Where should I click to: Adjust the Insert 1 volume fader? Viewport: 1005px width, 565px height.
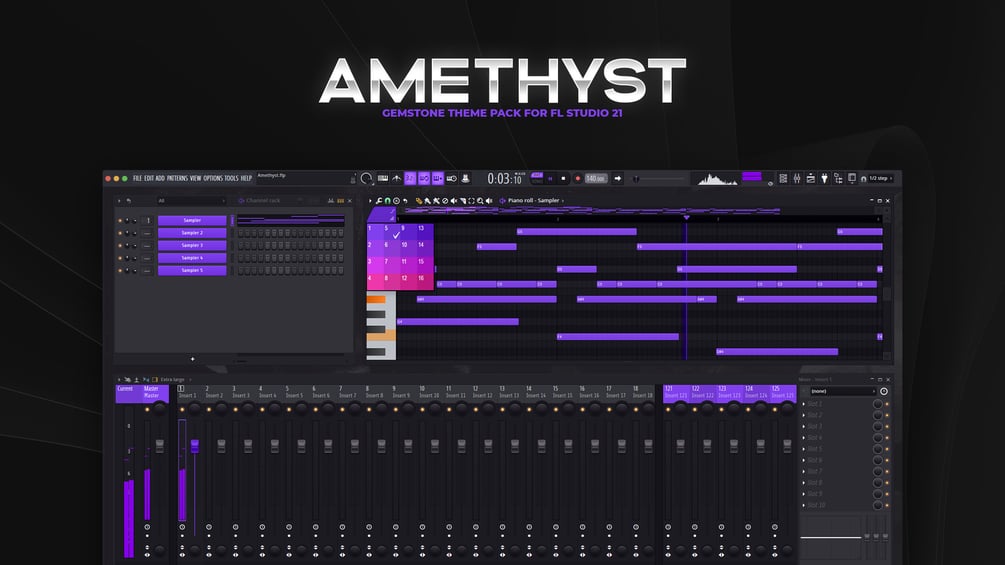point(195,446)
